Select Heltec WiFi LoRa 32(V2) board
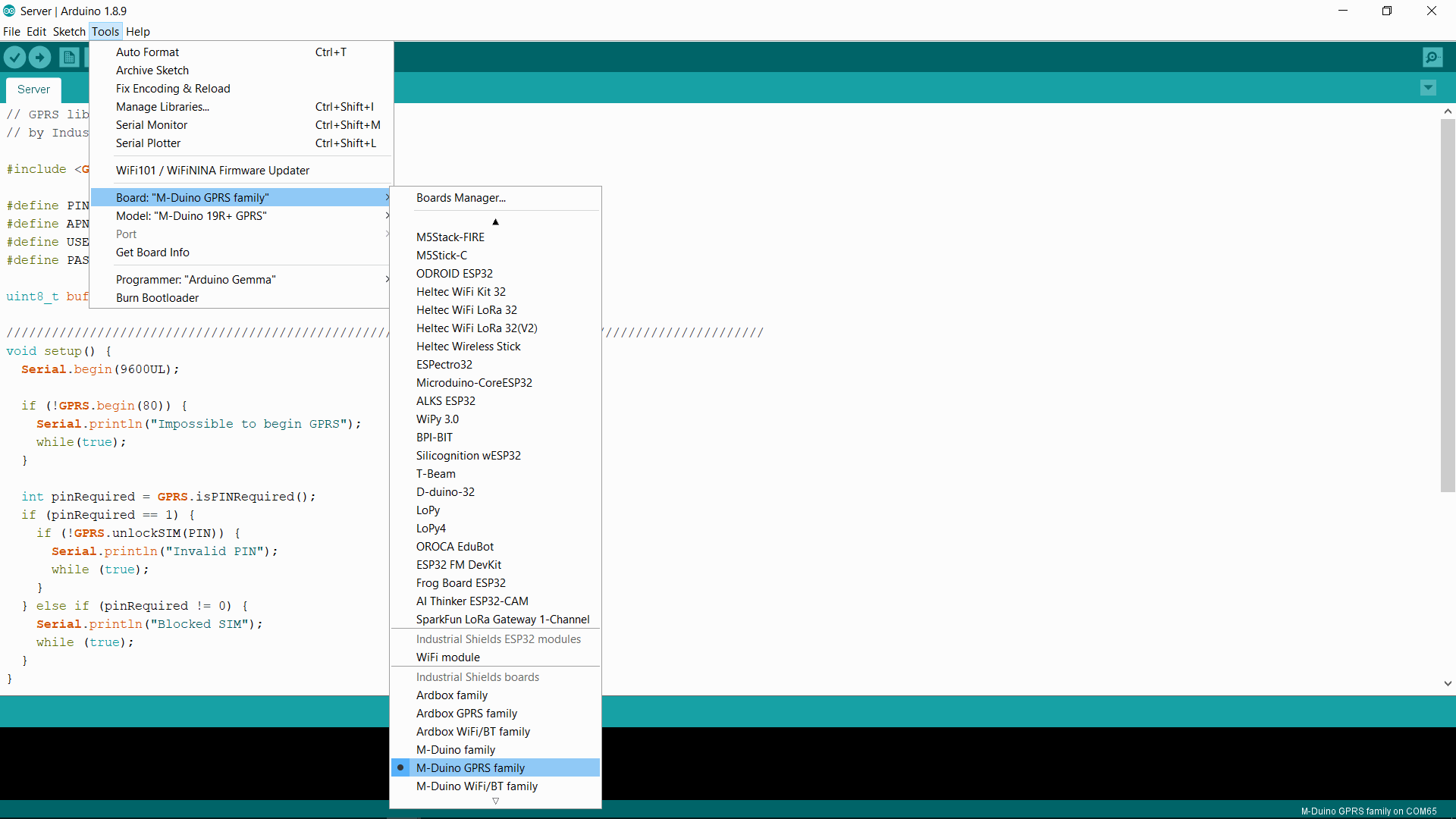 [x=496, y=328]
